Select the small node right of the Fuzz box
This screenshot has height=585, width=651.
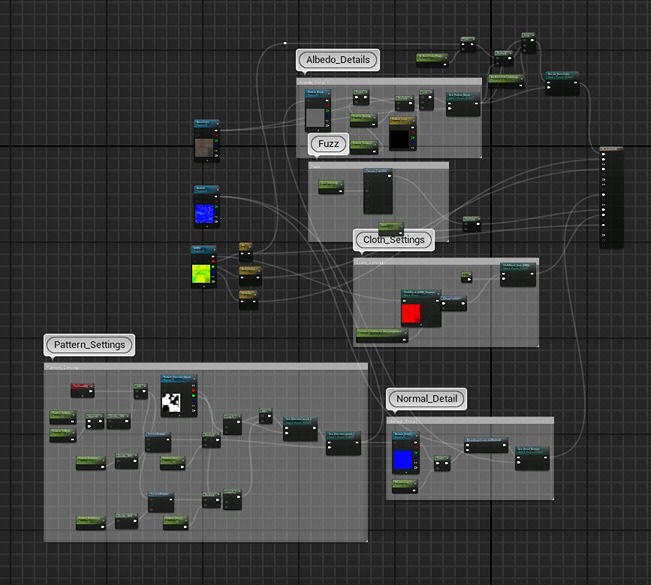(x=472, y=224)
